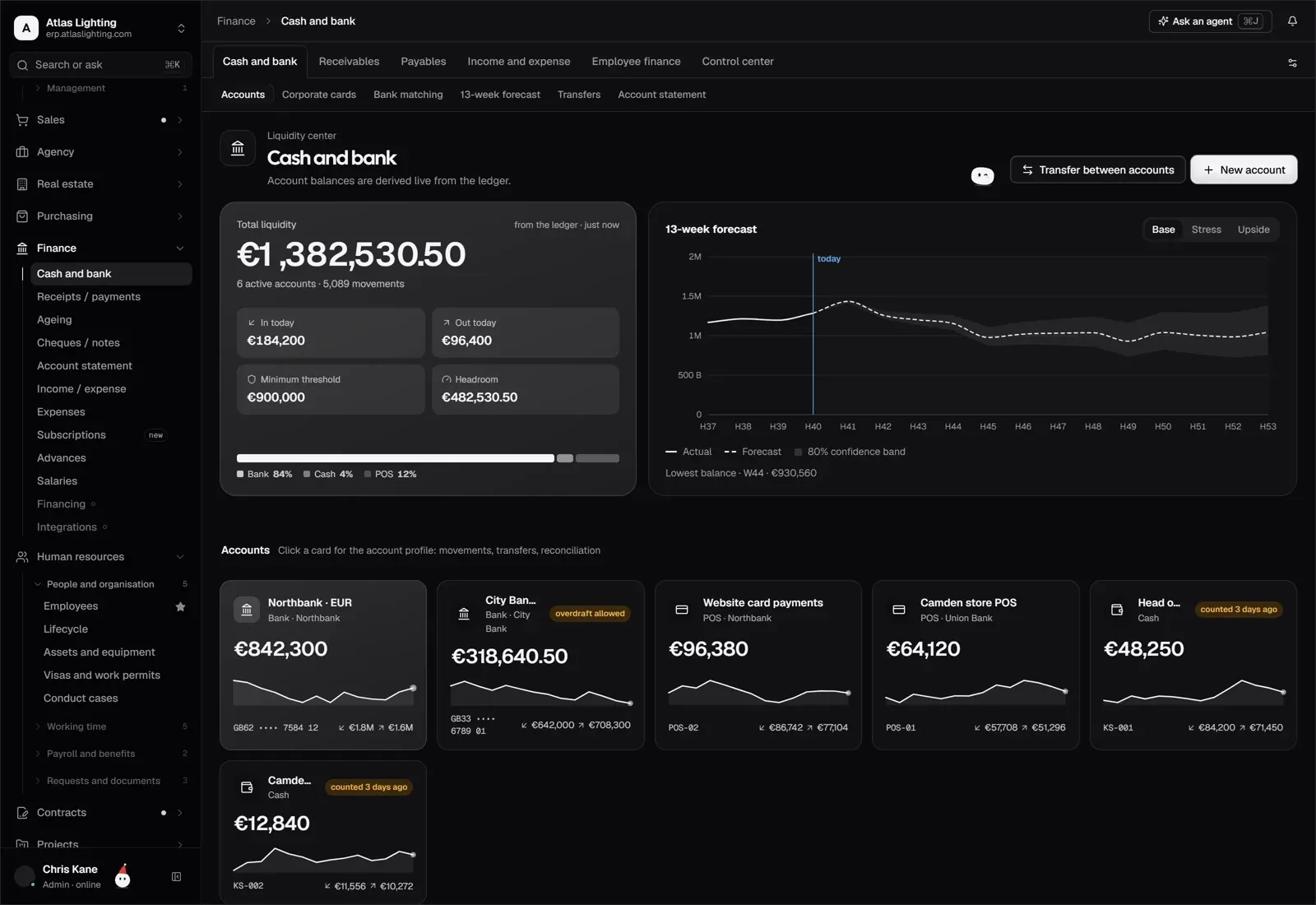Click the card icon on Website card payments
Viewport: 1316px width, 905px height.
click(x=682, y=610)
